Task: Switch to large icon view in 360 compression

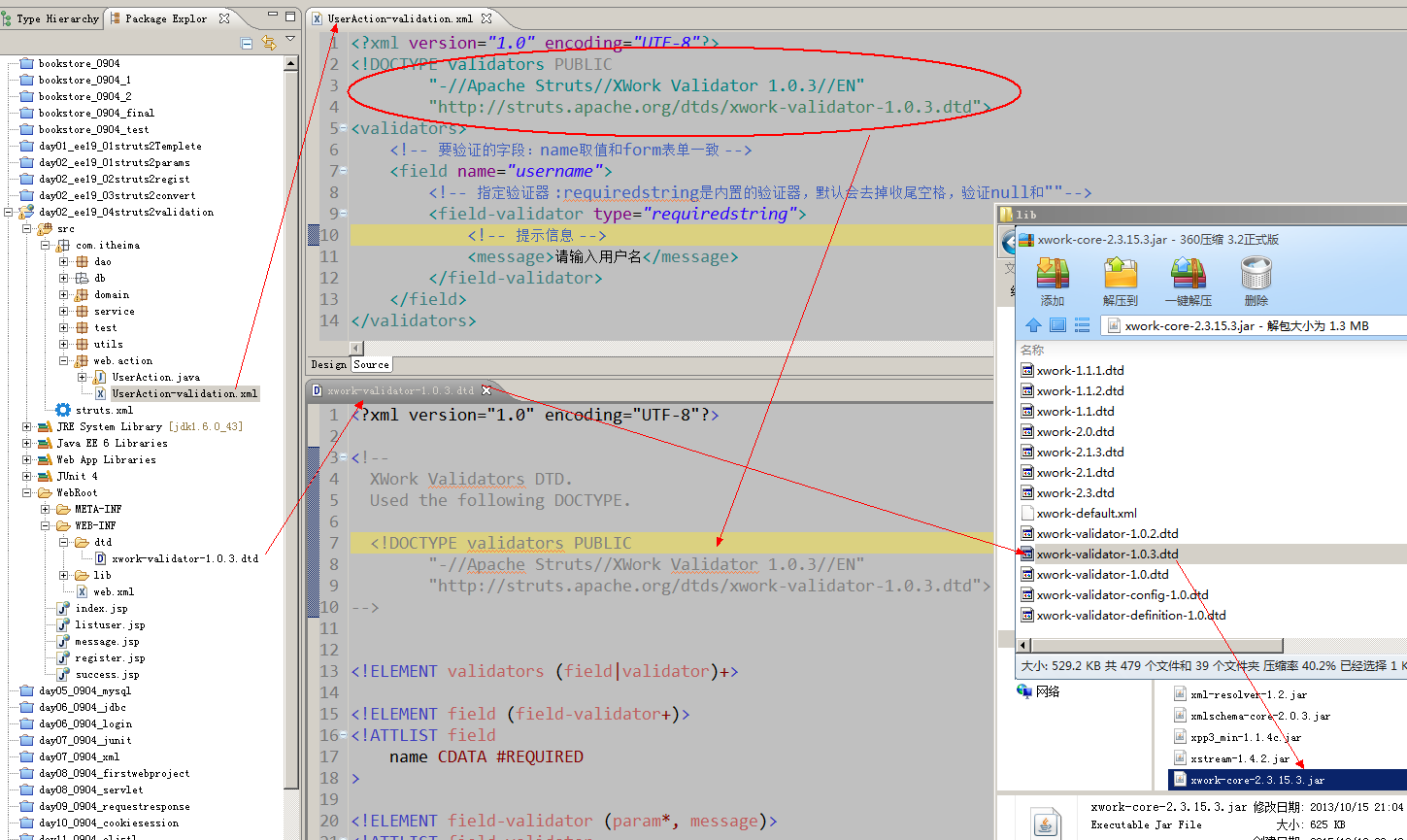Action: [x=1057, y=325]
